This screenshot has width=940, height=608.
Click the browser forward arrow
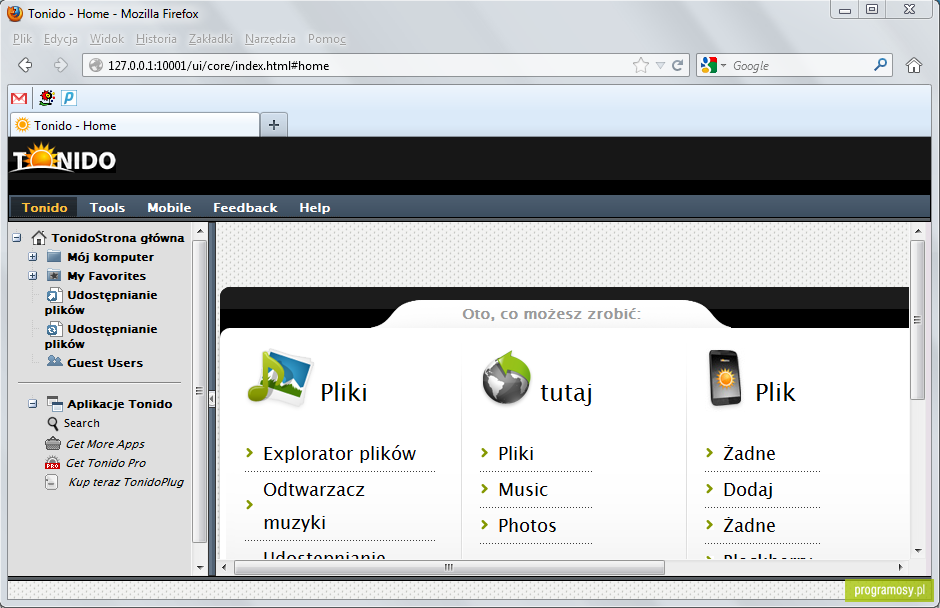[61, 65]
